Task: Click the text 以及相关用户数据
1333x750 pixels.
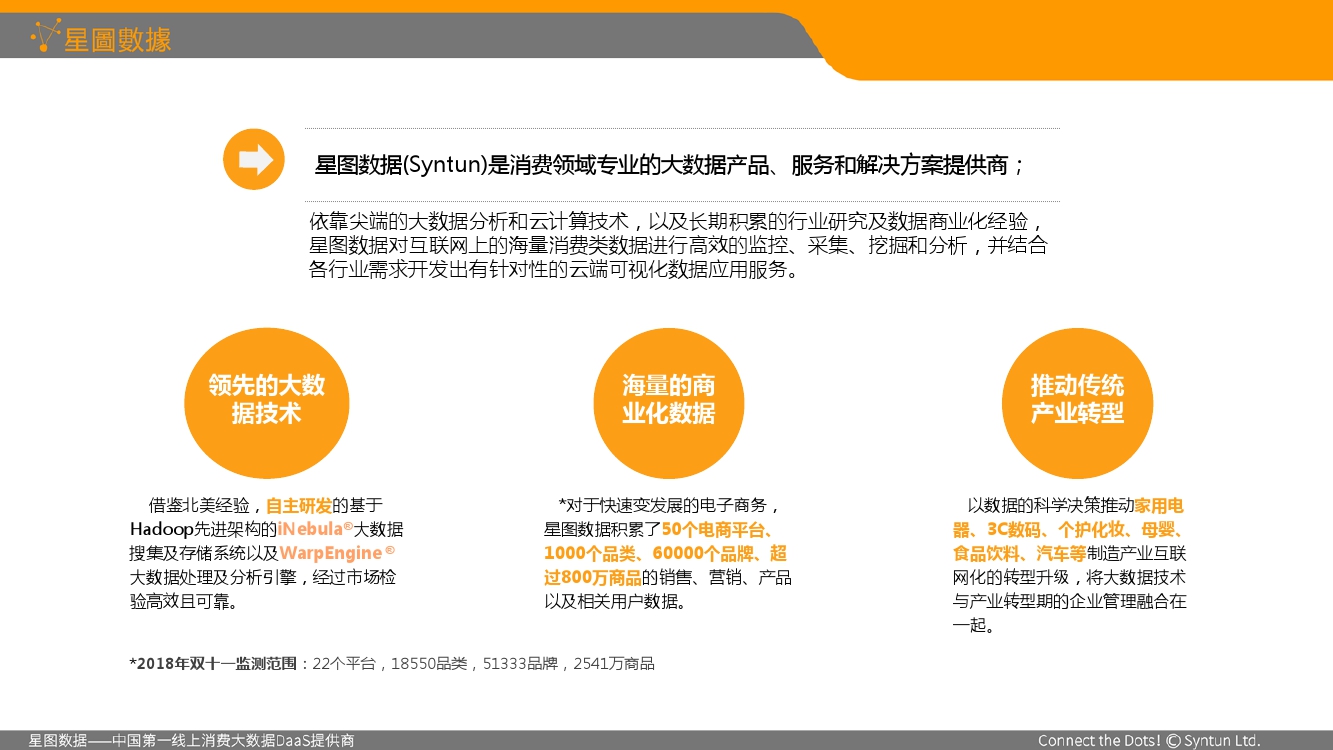Action: (615, 601)
